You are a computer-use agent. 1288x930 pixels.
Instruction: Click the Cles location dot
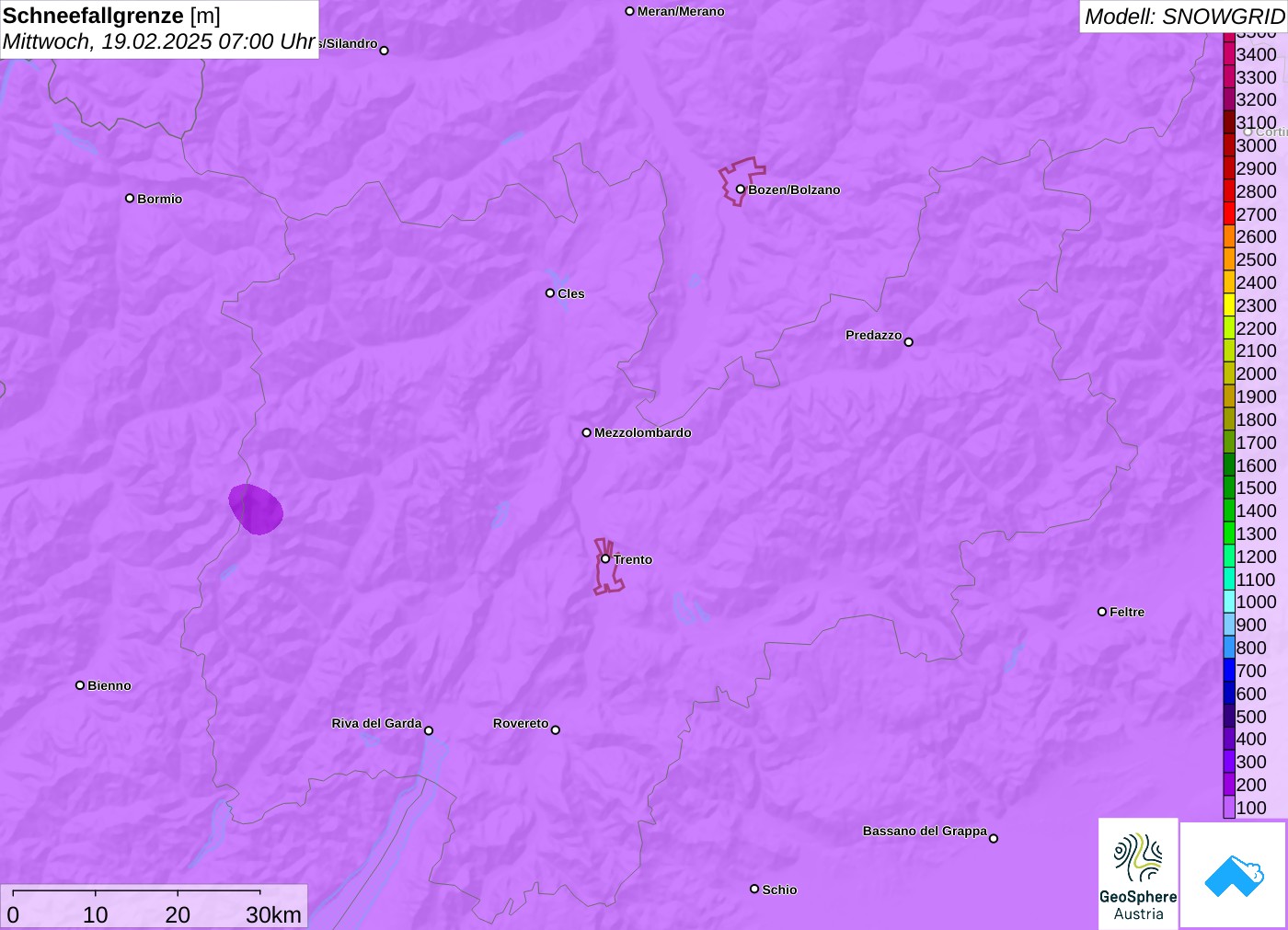coord(550,293)
